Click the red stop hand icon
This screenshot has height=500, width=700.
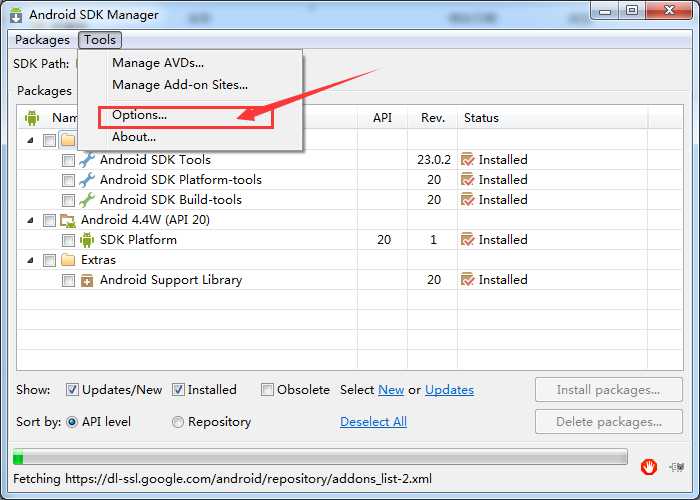(649, 467)
